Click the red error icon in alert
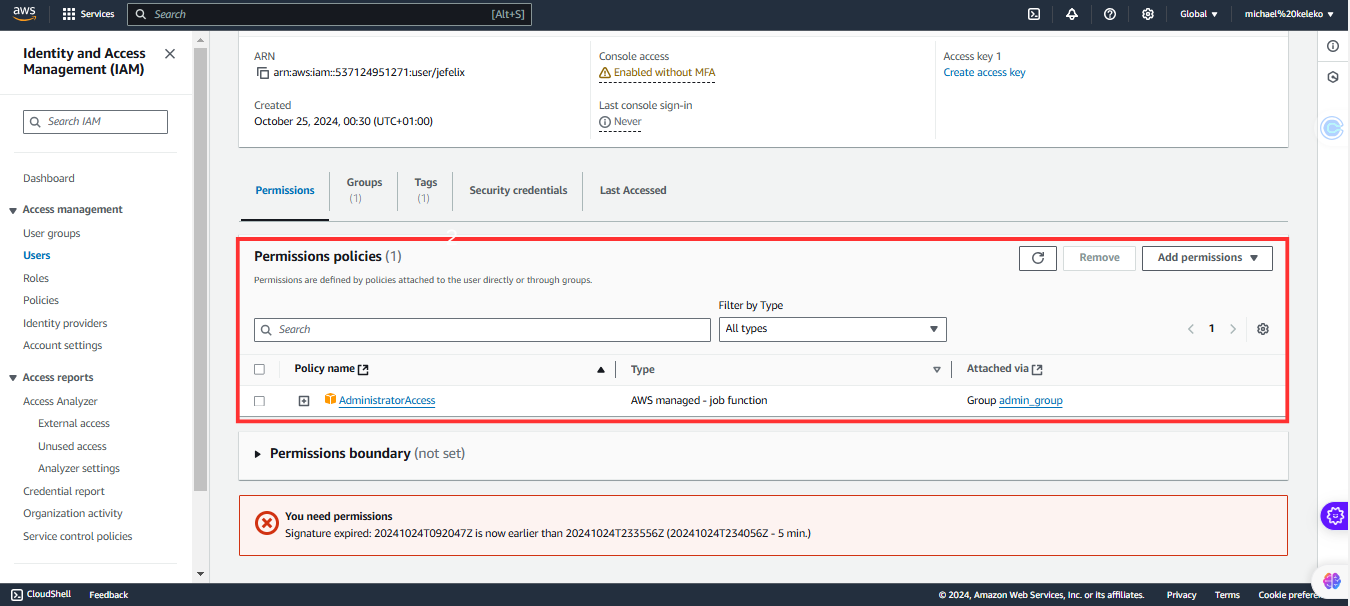1350x606 pixels. click(267, 523)
